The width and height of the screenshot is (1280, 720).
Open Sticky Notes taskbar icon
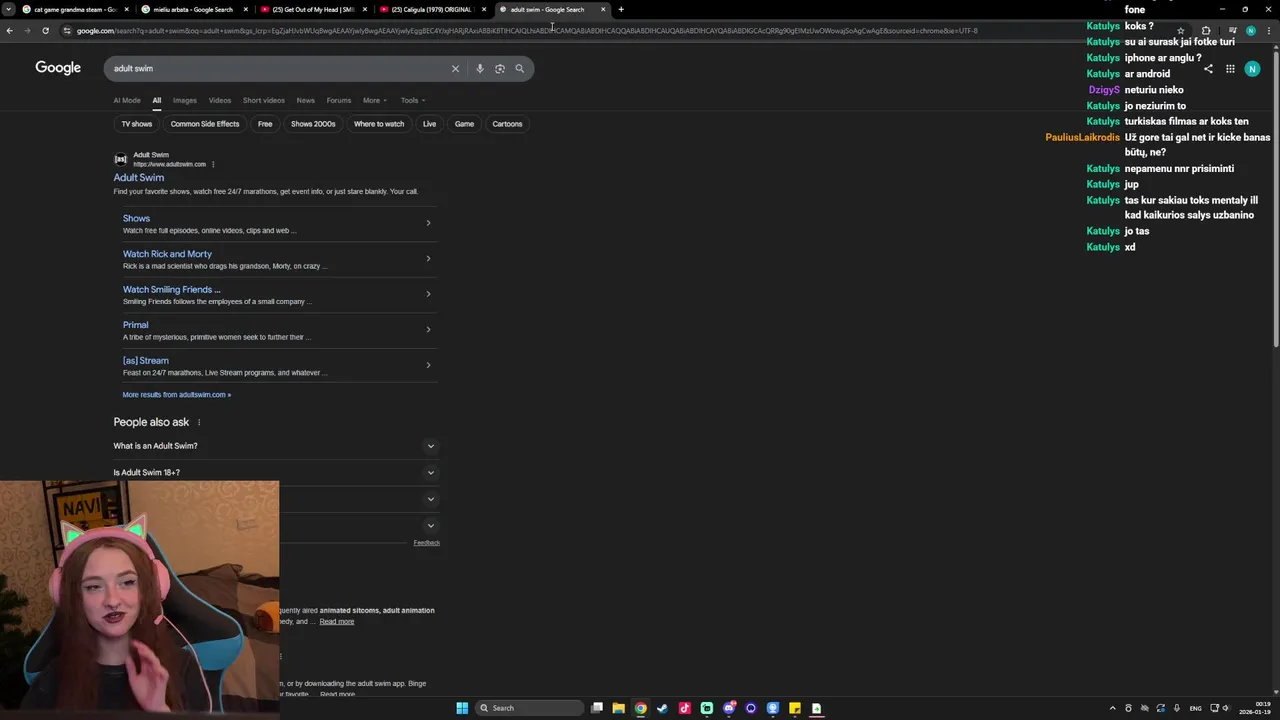click(795, 708)
